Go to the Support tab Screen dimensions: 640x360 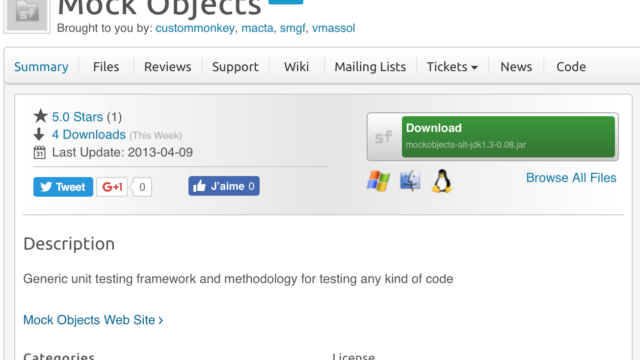click(x=235, y=67)
